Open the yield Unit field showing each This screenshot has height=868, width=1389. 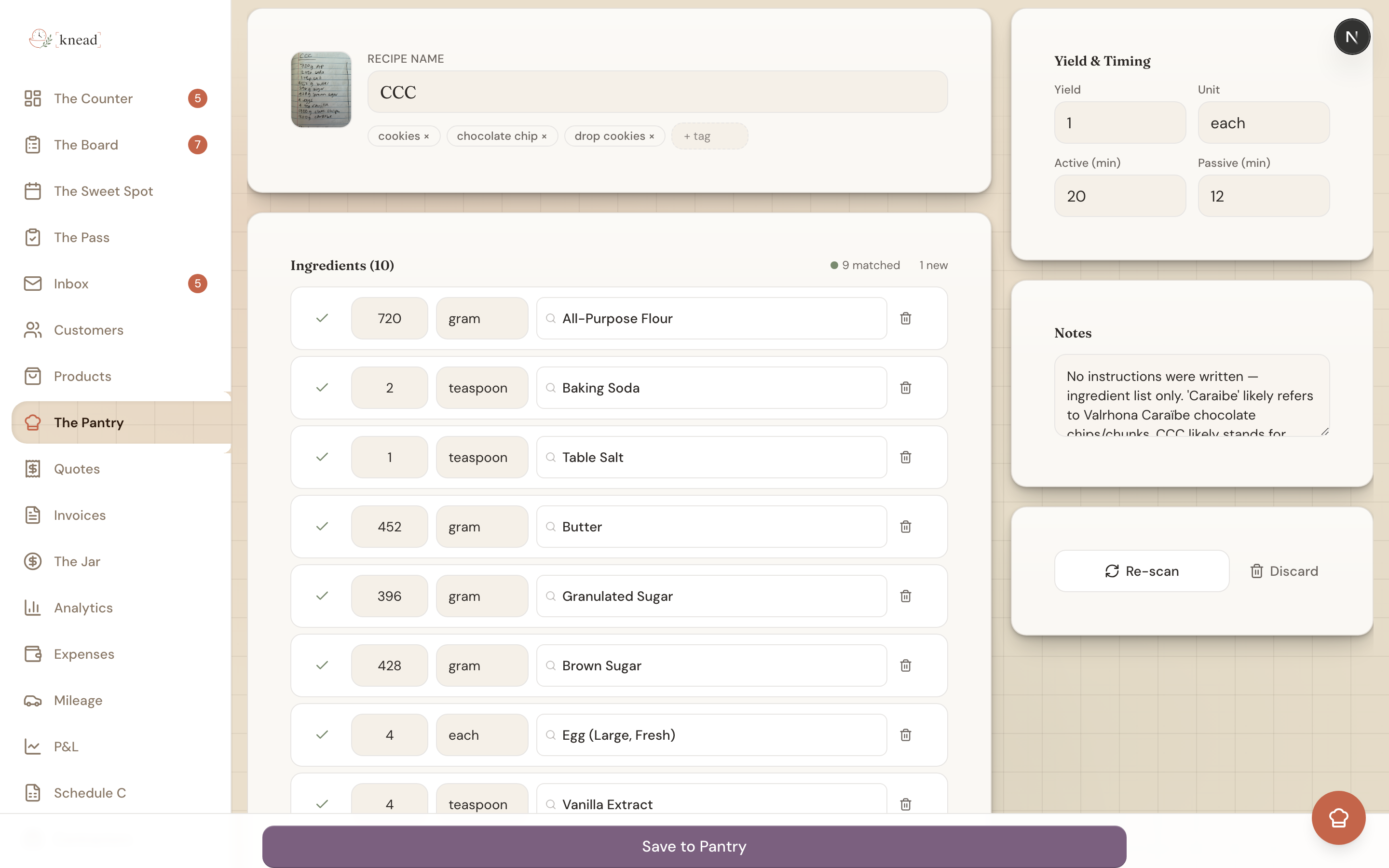click(x=1263, y=123)
